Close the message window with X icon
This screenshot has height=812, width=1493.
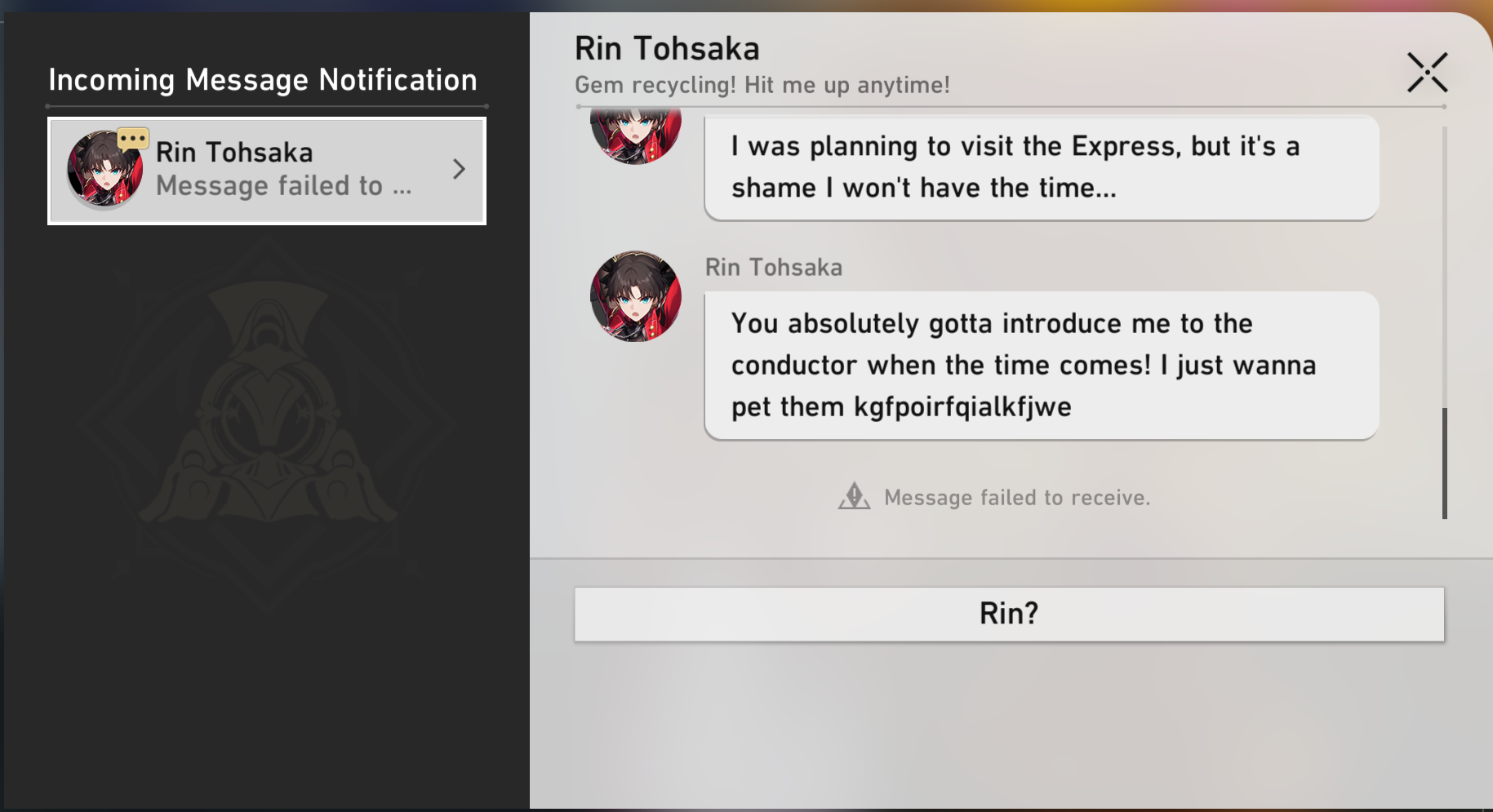1427,73
